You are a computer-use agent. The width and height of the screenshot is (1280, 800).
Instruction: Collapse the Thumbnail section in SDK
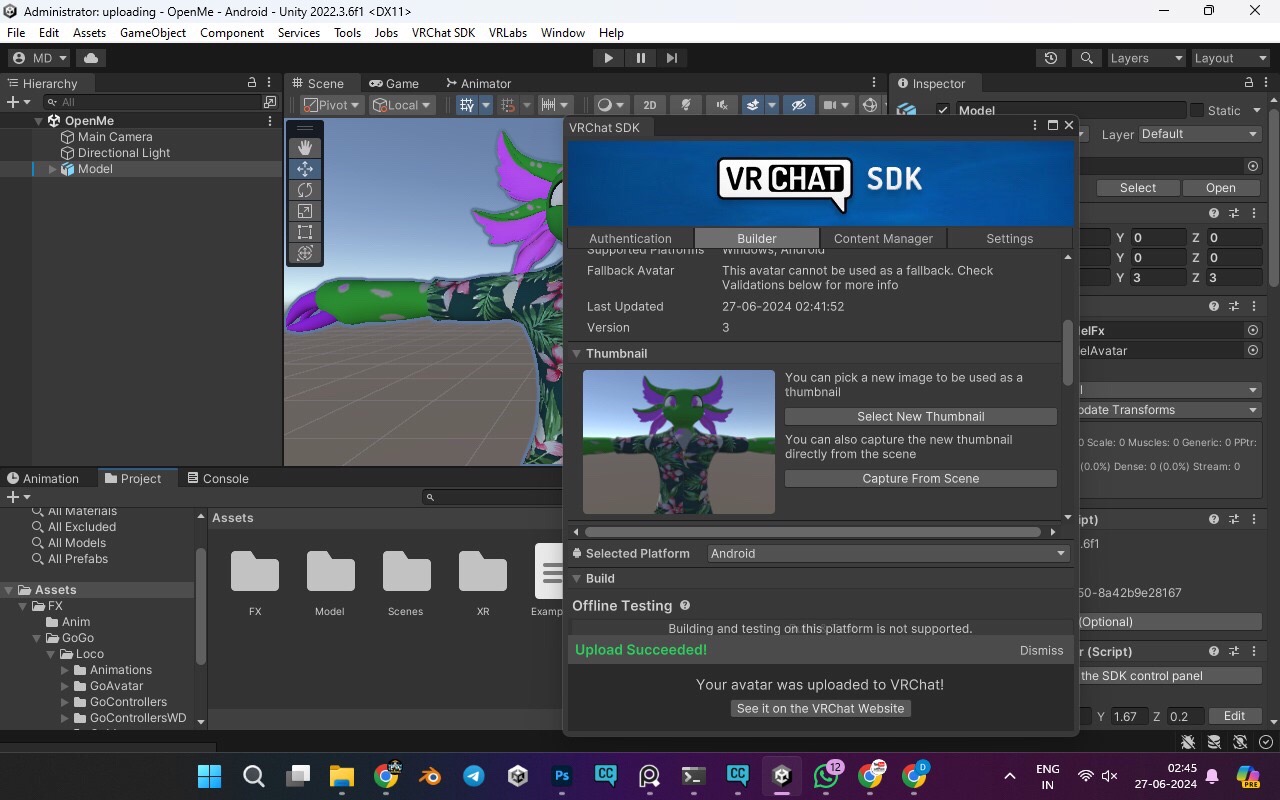click(576, 354)
